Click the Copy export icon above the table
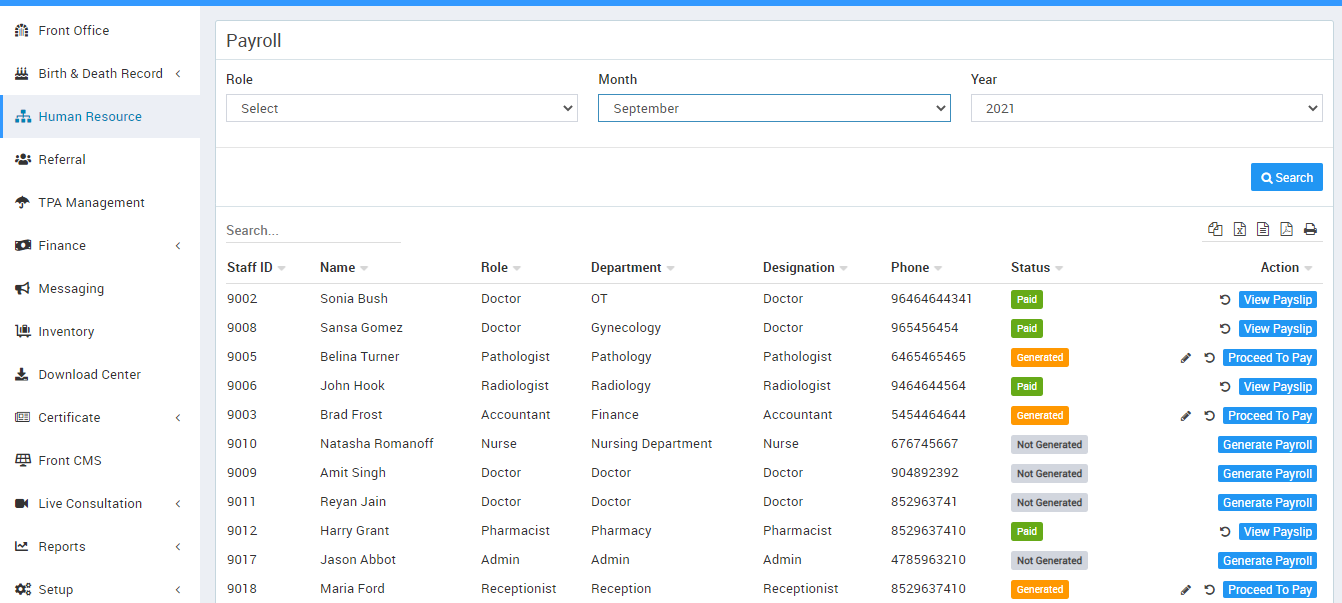 [x=1215, y=229]
